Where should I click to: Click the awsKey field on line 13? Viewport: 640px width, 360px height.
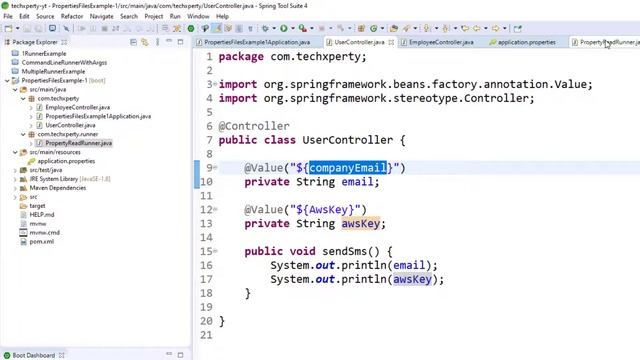[361, 223]
